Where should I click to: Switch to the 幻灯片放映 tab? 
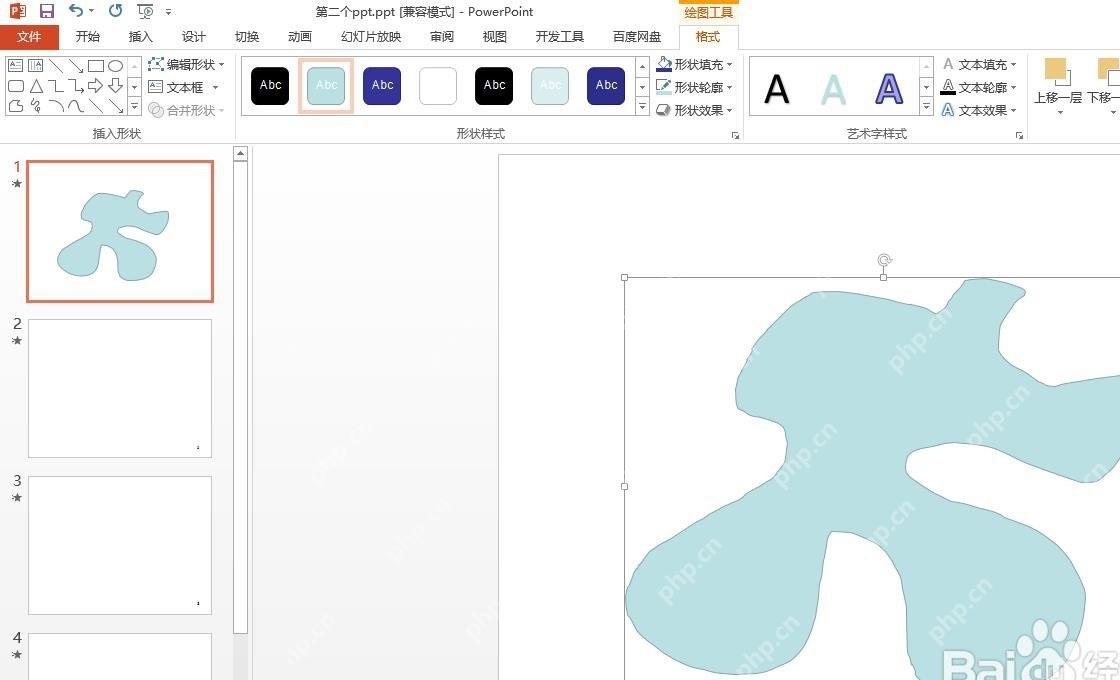coord(371,37)
